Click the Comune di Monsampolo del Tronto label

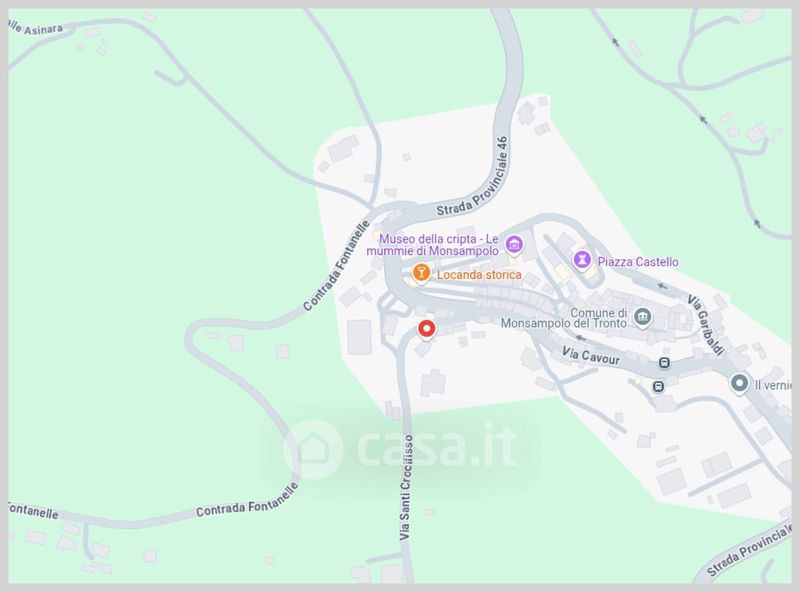point(564,318)
